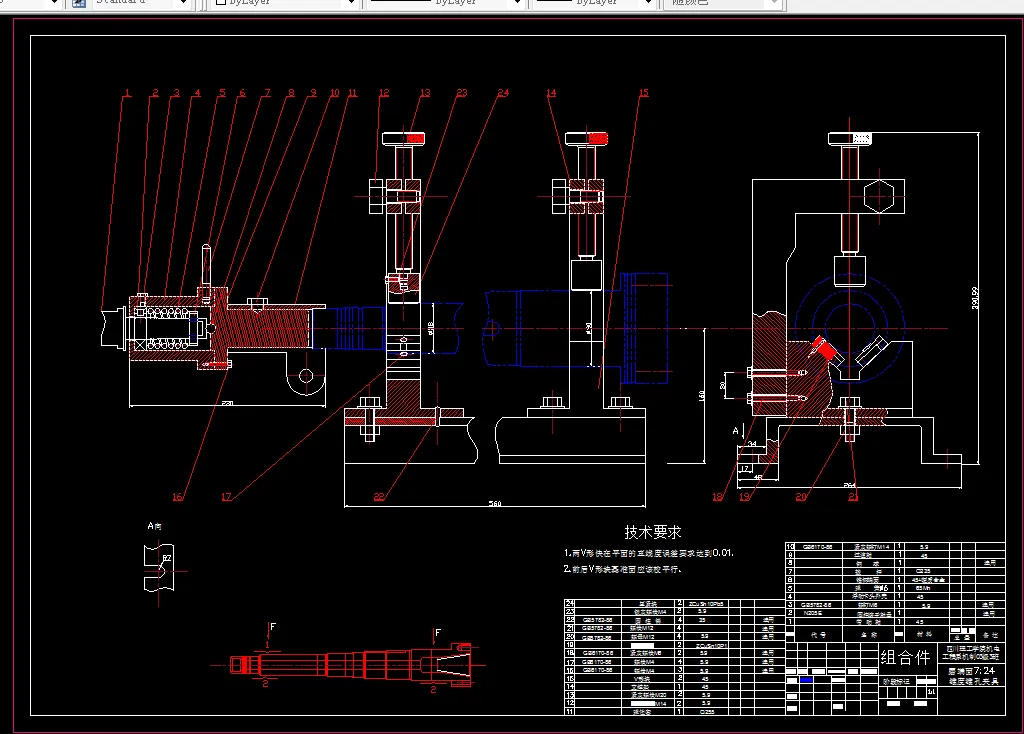Viewport: 1024px width, 734px height.
Task: Select part balloon number 13
Action: coord(425,93)
